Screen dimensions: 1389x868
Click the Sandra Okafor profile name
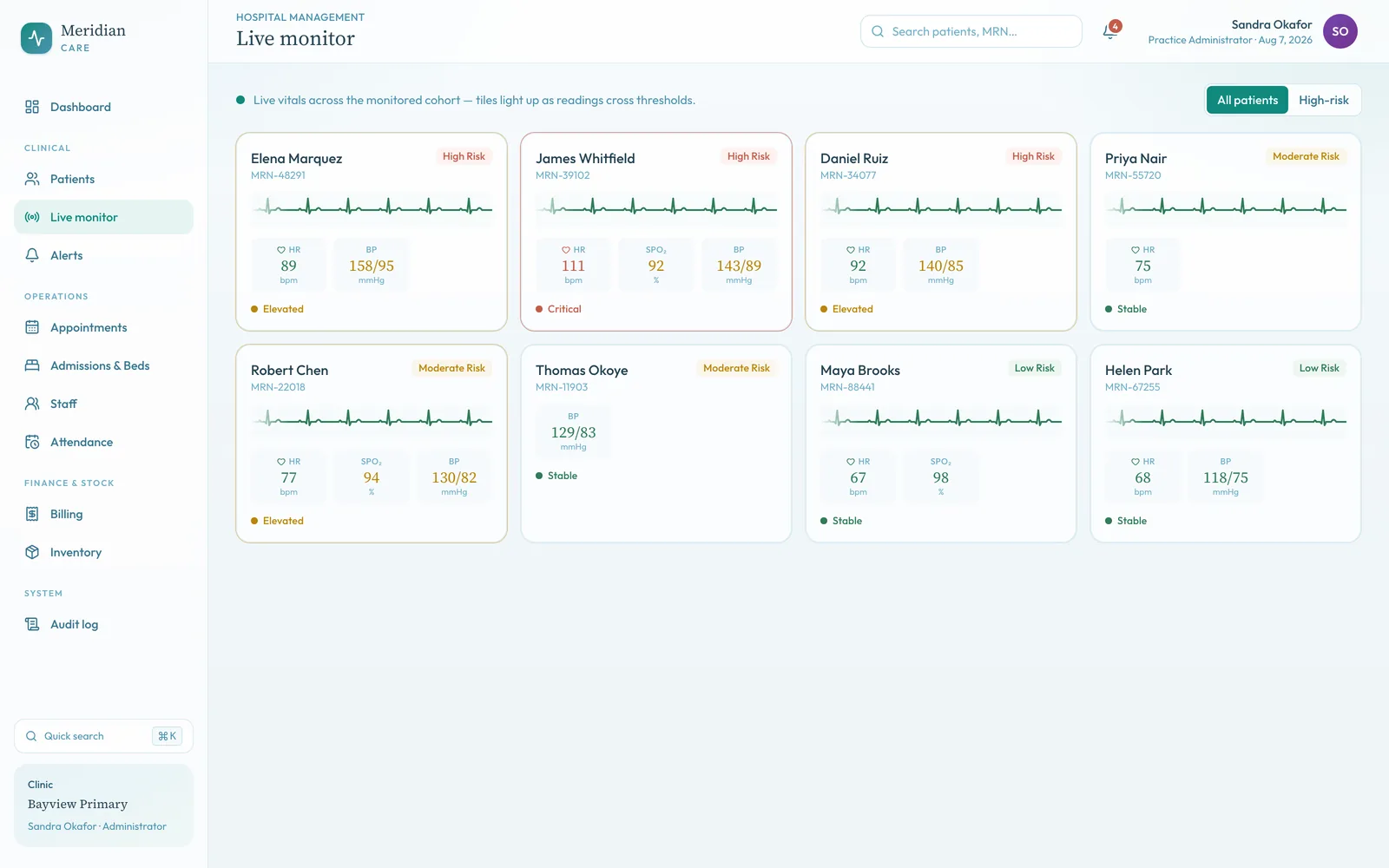tap(1271, 24)
